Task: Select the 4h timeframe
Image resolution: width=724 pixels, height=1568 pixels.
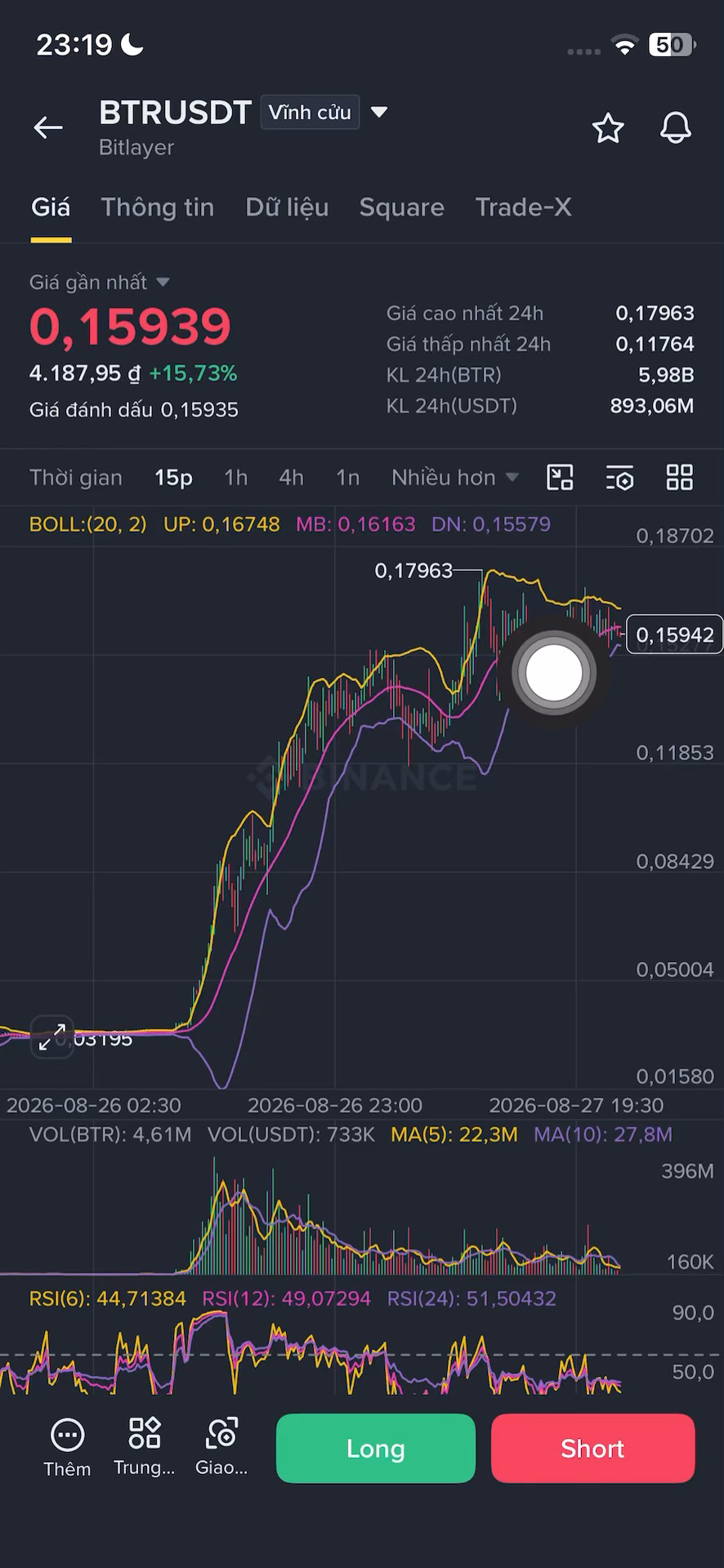Action: pyautogui.click(x=292, y=478)
